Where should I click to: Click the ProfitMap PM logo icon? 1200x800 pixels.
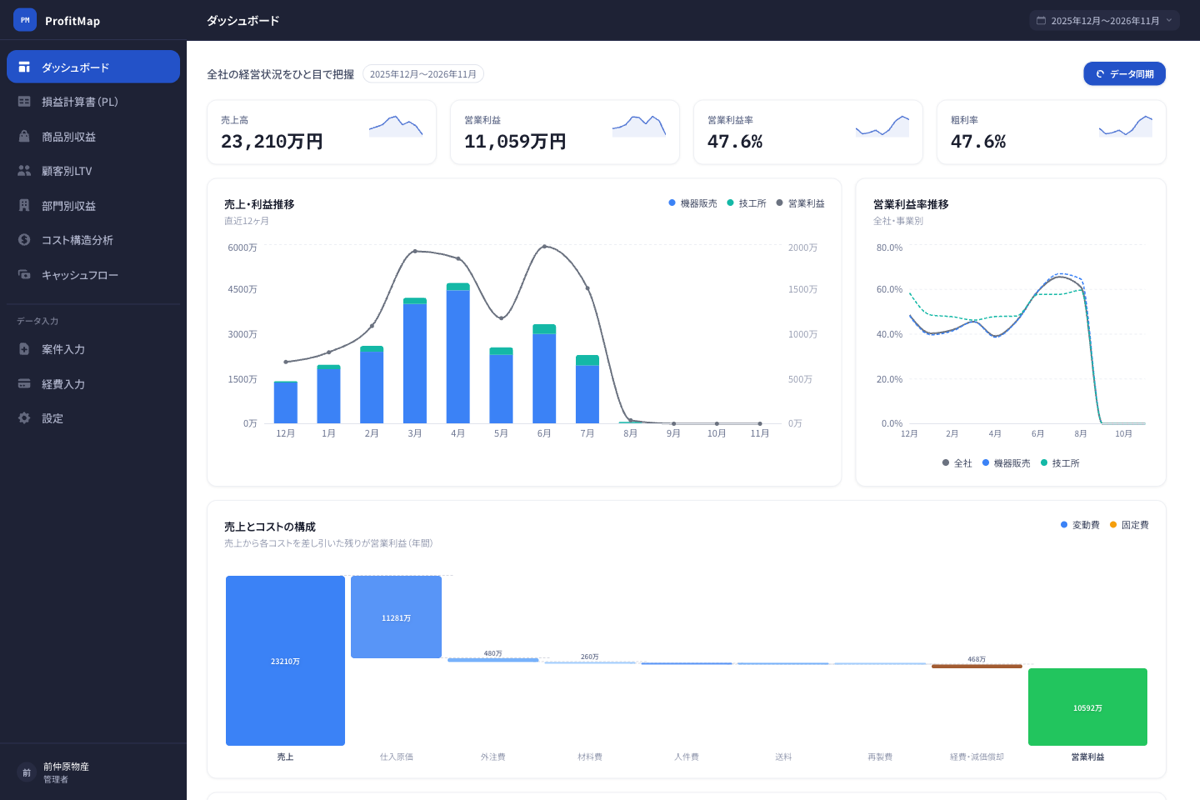tap(25, 20)
